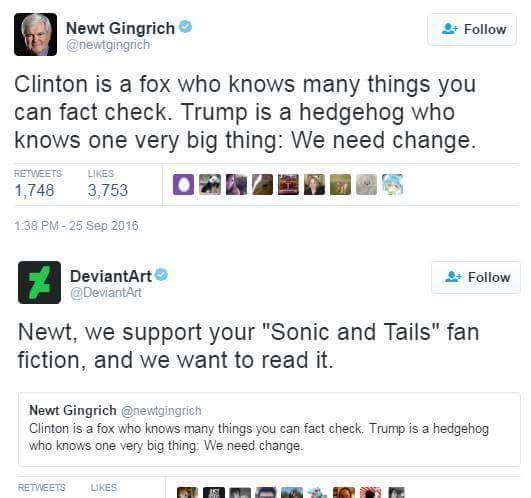The image size is (531, 498).
Task: Click the Newt Gingrich display name
Action: click(120, 28)
